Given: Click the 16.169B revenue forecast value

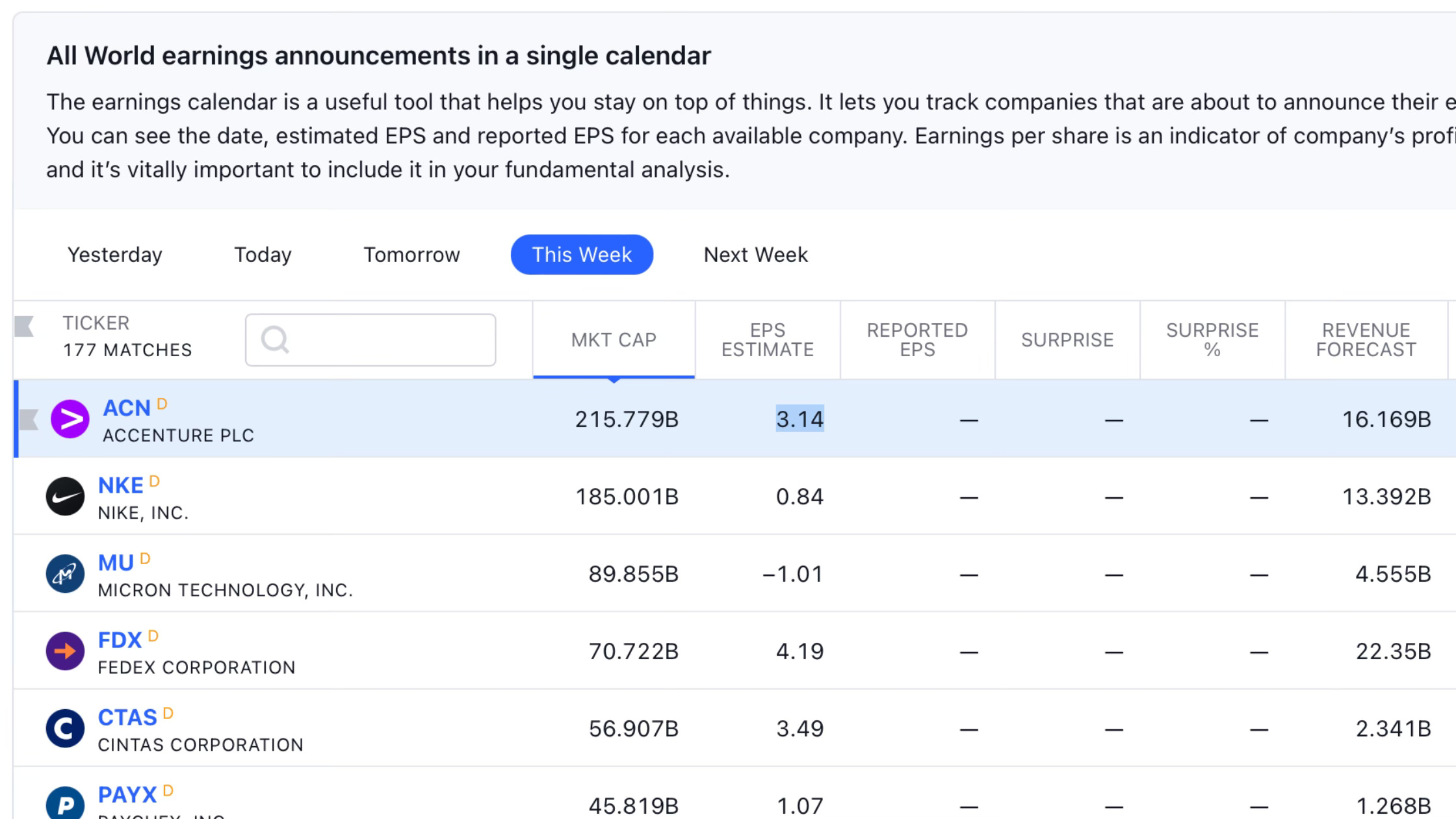Looking at the screenshot, I should pyautogui.click(x=1387, y=420).
